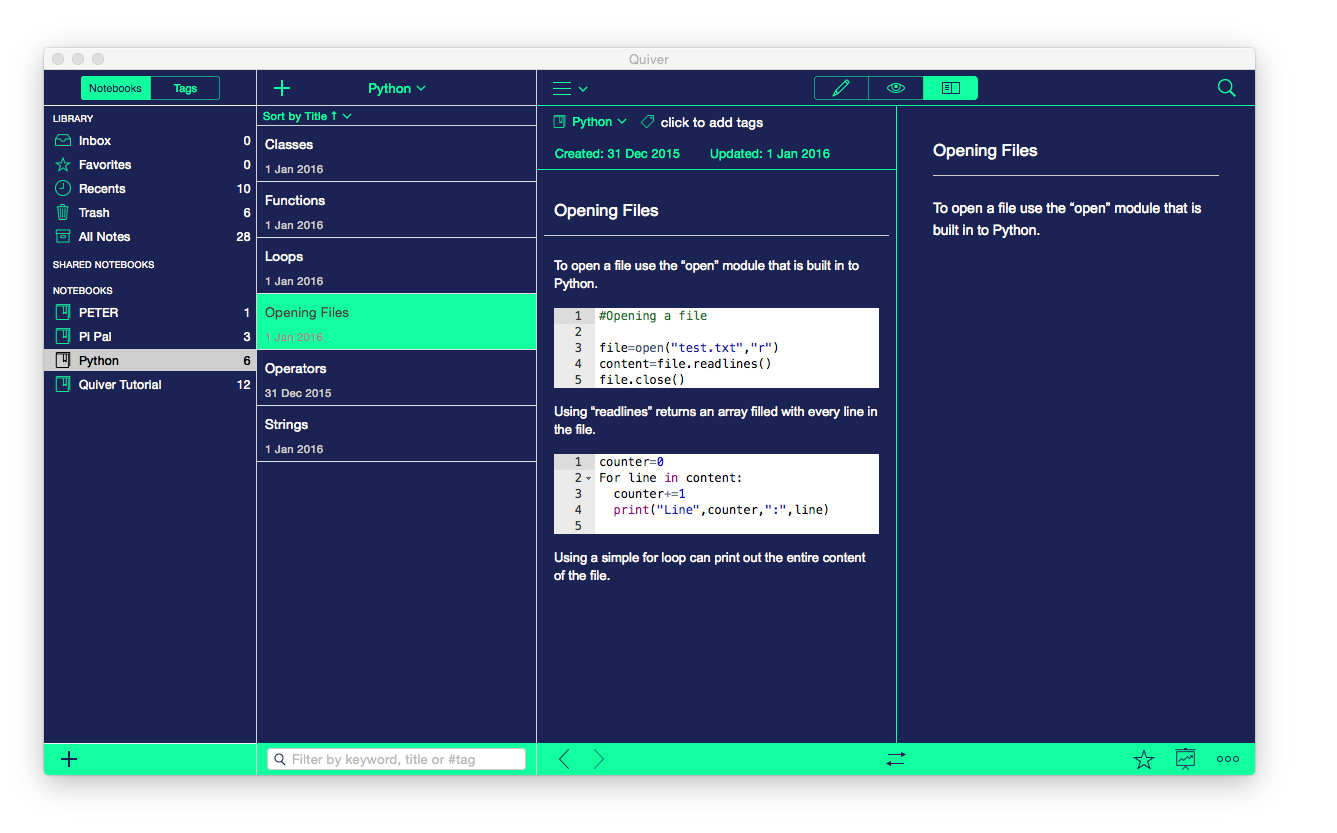Screen dimensions: 1337x833
Task: Select the Quiver Tutorial notebook
Action: click(x=150, y=385)
